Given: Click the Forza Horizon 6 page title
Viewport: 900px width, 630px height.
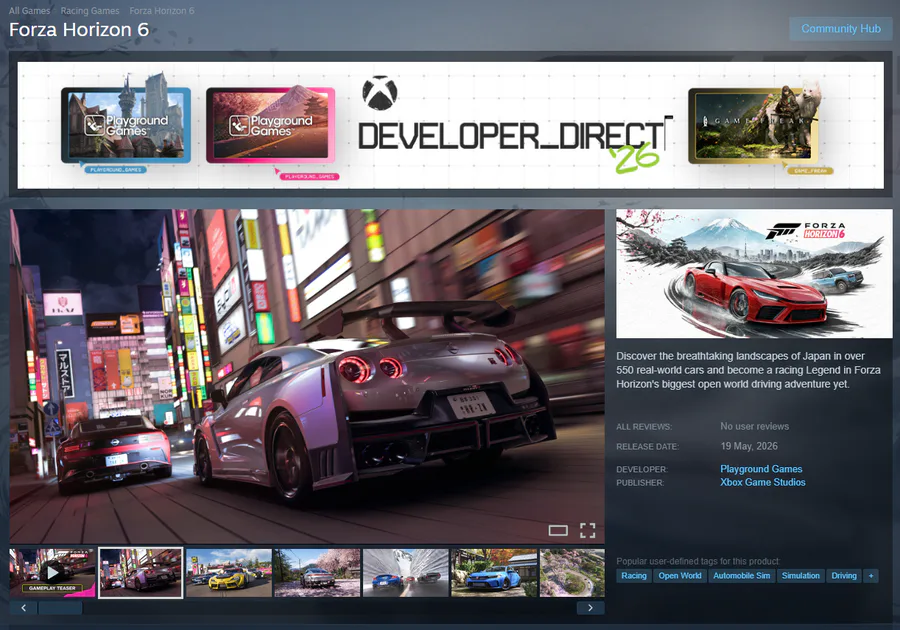Looking at the screenshot, I should [x=79, y=29].
